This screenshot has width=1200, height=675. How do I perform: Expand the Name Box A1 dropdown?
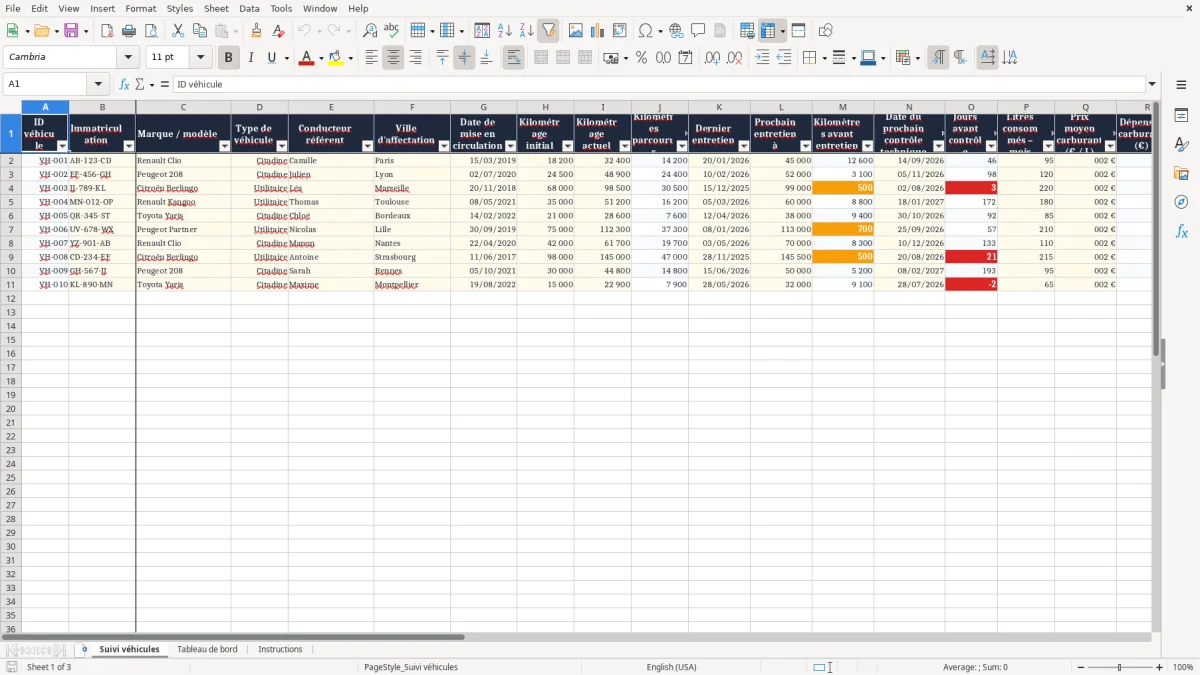pos(98,84)
